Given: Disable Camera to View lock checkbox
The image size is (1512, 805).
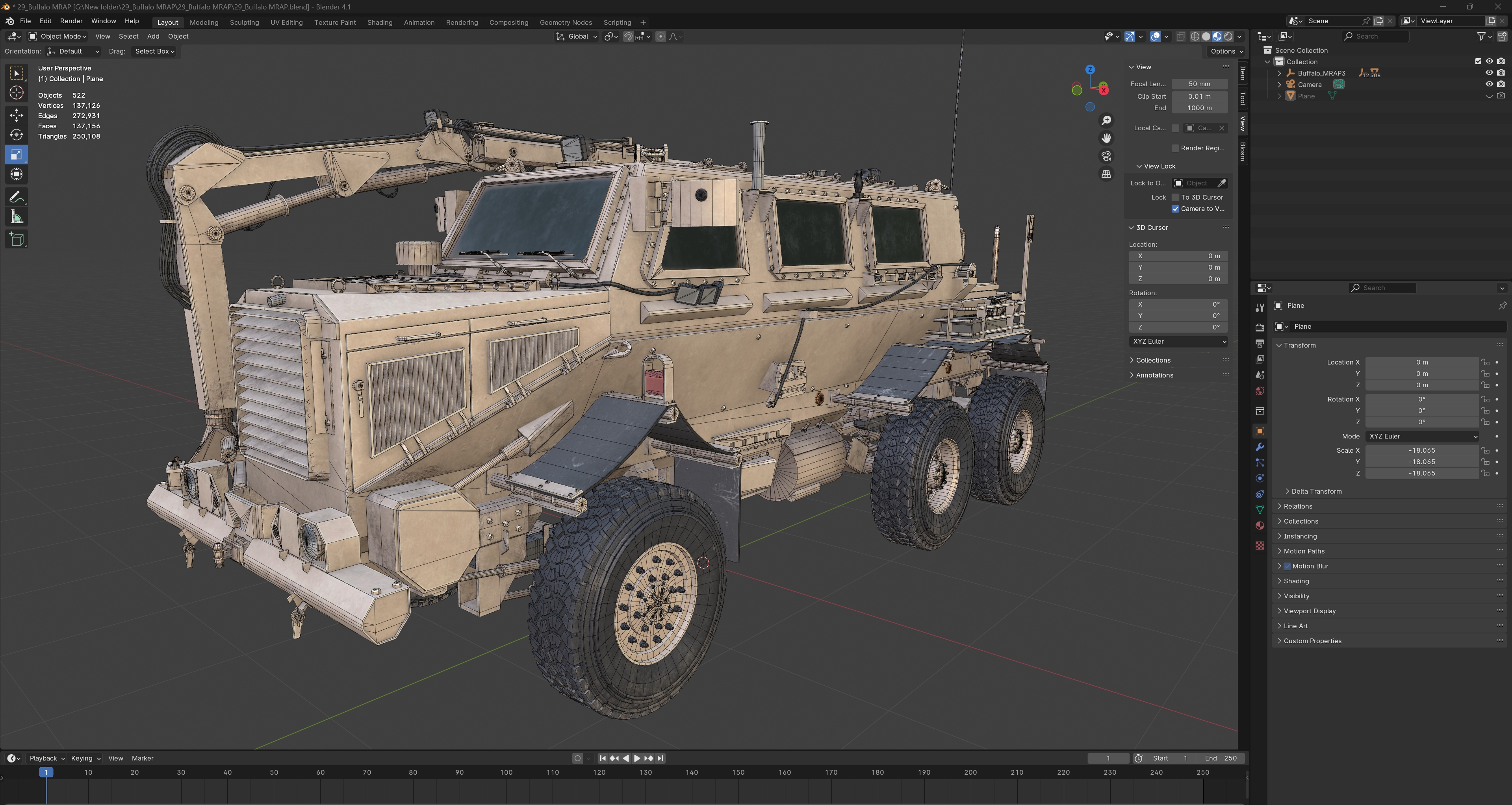Looking at the screenshot, I should (1175, 209).
